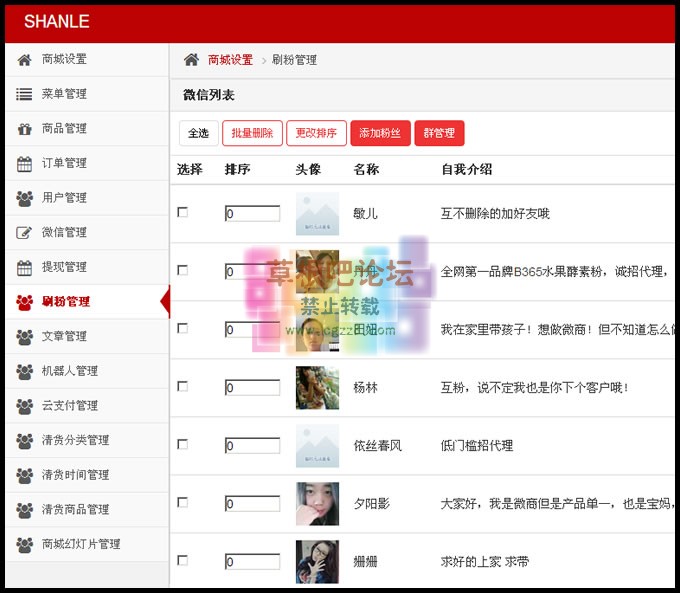Click the list icon next to 菜单管理
Screen dimensions: 680x593
(x=24, y=94)
